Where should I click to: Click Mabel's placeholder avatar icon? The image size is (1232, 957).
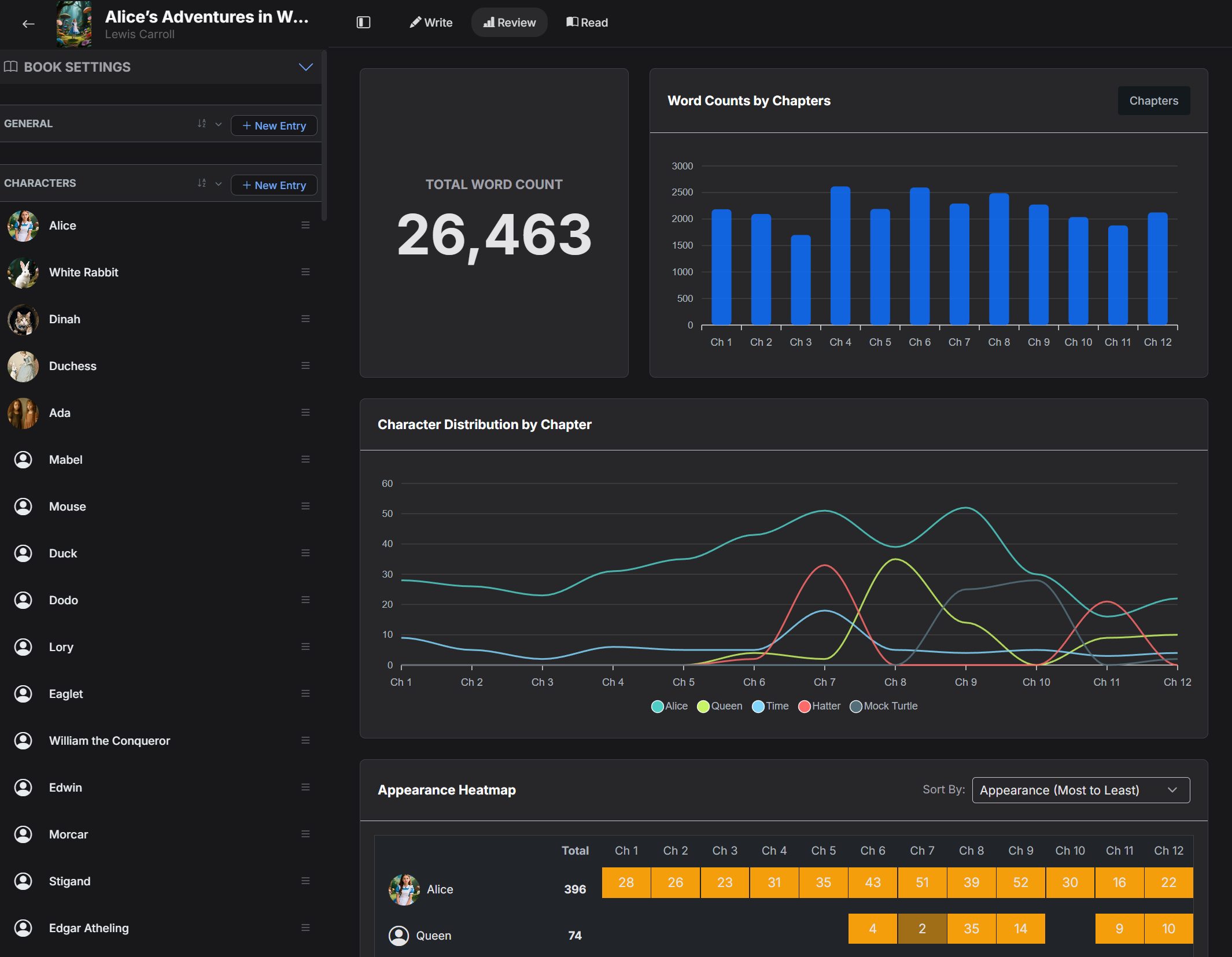(23, 460)
